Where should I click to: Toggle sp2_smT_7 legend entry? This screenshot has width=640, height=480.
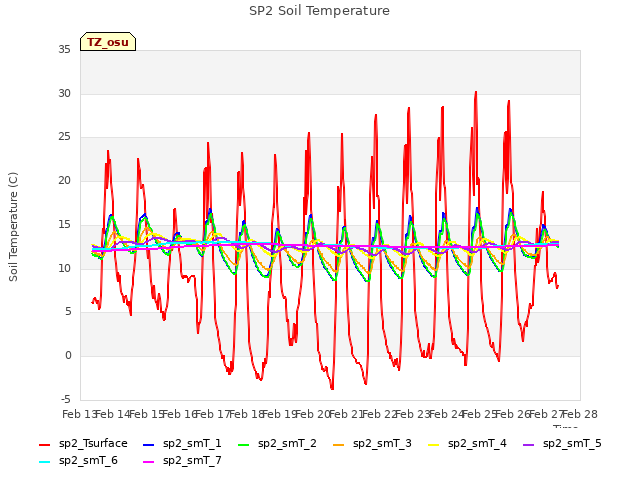(182, 461)
